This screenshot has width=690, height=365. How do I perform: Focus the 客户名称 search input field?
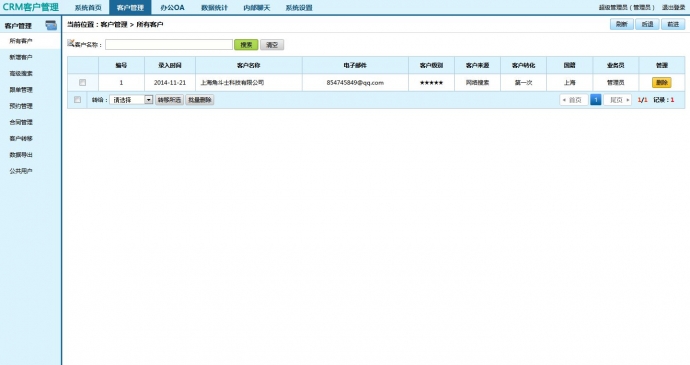169,44
